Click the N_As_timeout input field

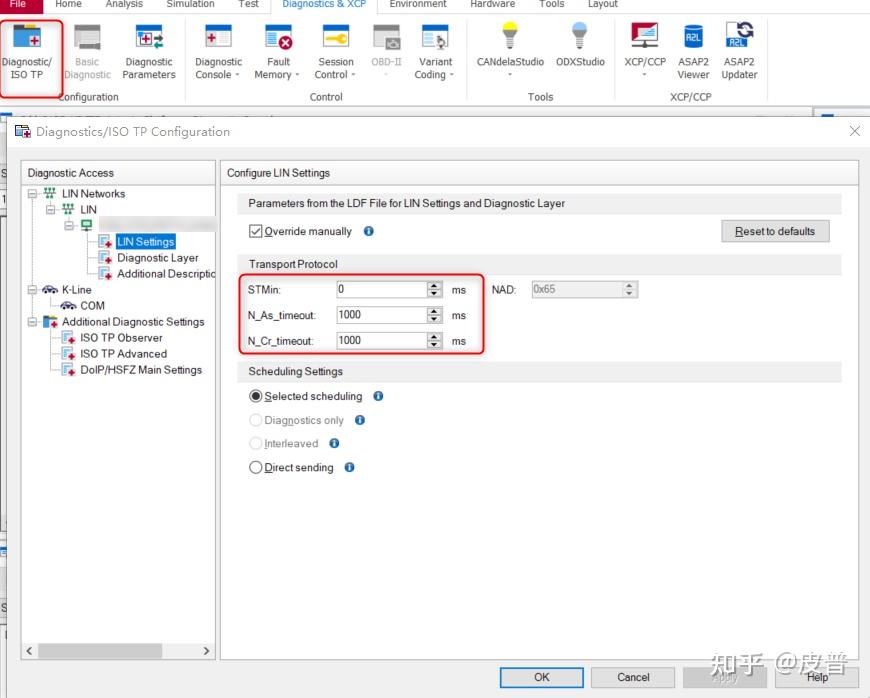[x=382, y=315]
